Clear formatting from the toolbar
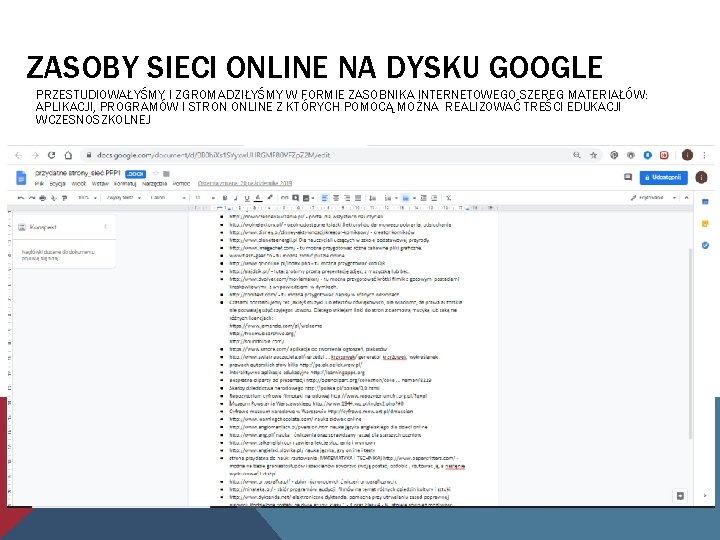 click(449, 198)
